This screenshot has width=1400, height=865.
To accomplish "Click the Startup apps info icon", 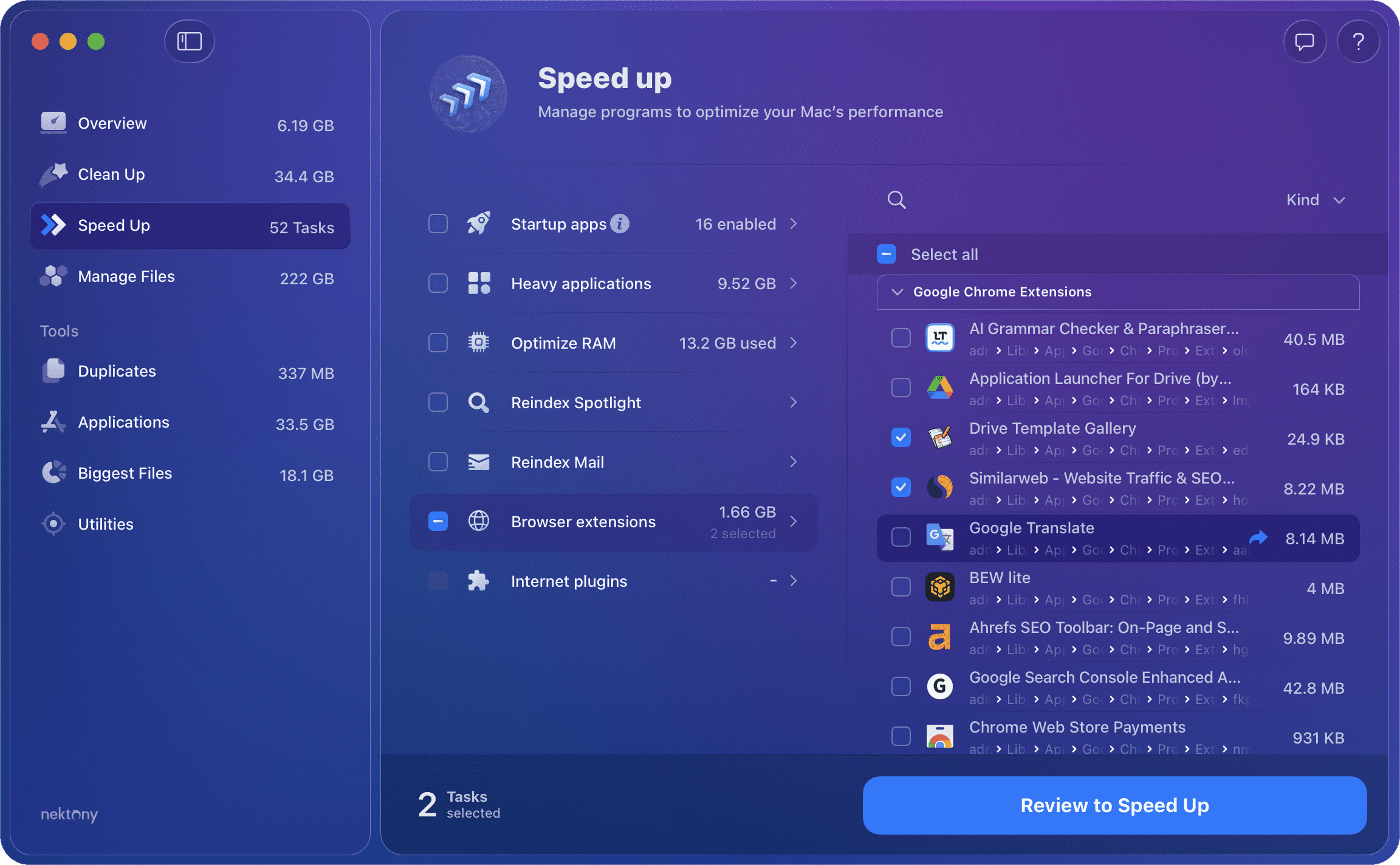I will [620, 224].
